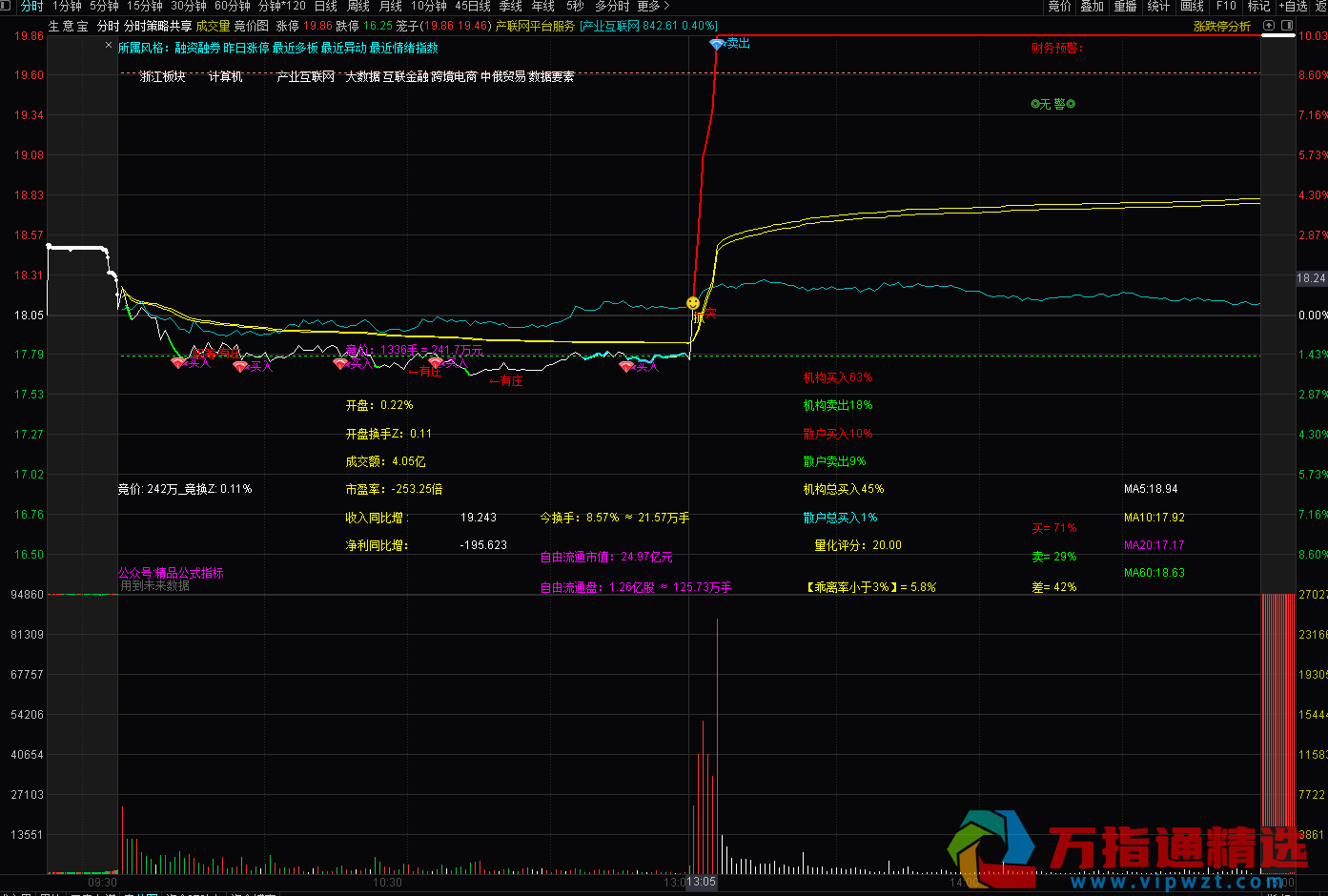Click the 13:05 time marker on the axis

point(701,883)
